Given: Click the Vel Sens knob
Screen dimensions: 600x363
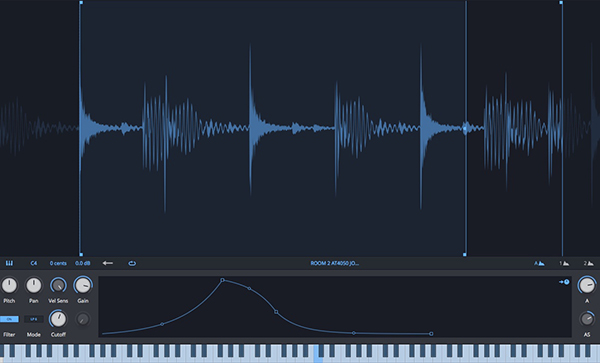Looking at the screenshot, I should click(x=58, y=285).
